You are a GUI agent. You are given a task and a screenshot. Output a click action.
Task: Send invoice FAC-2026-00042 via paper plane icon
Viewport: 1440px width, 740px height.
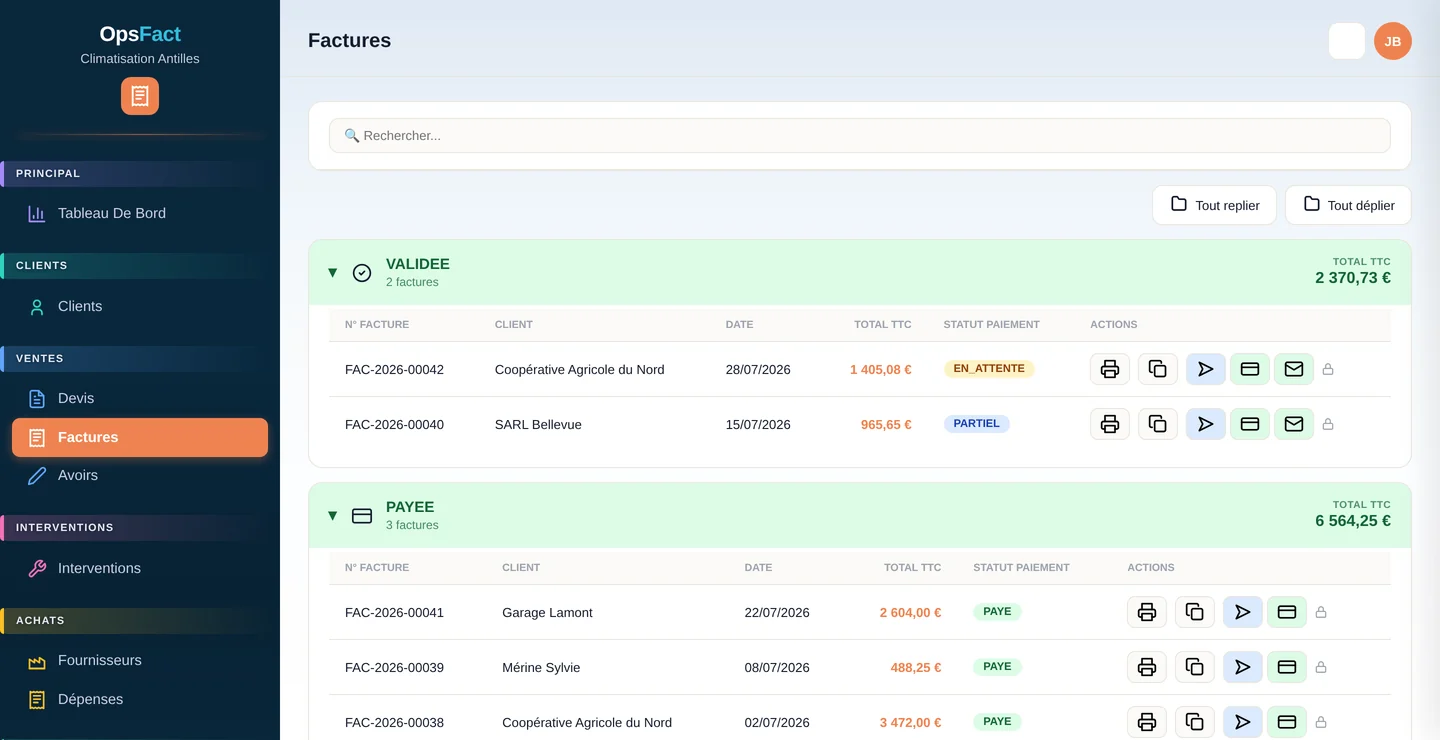click(x=1206, y=369)
